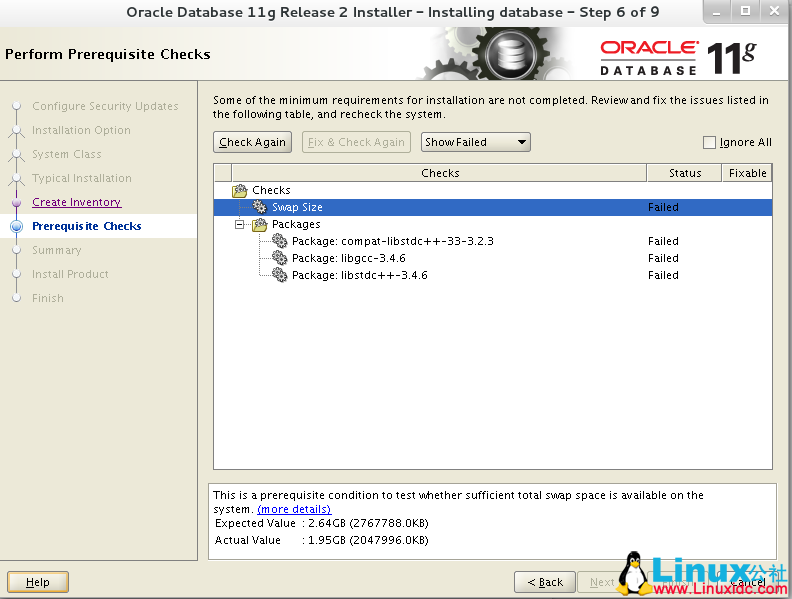Click the libgcc-3.4.6 package gear icon
The image size is (792, 599).
(279, 258)
